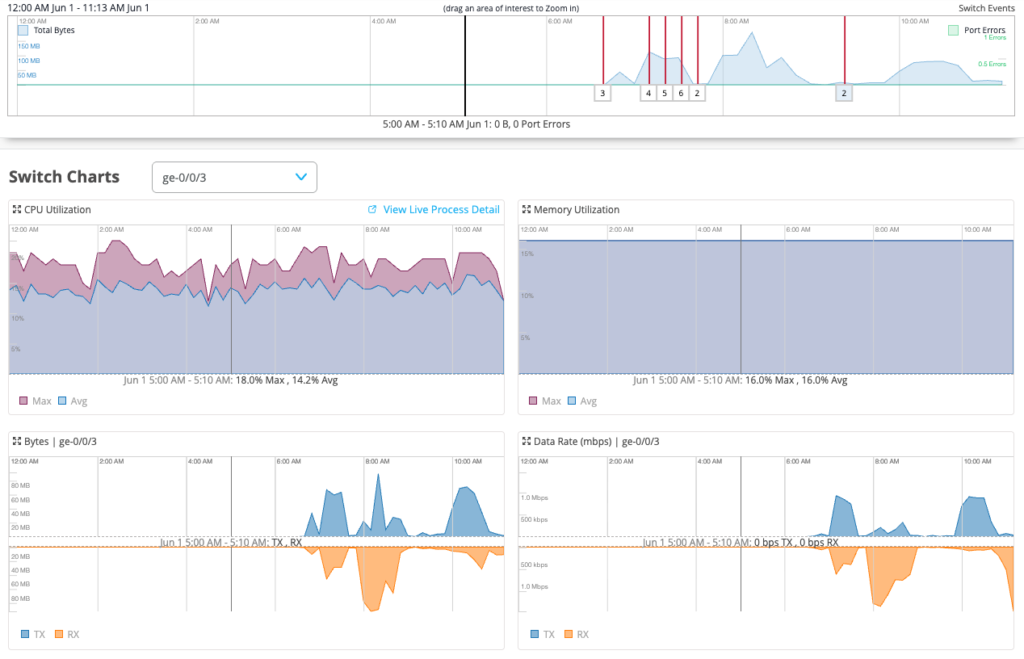Expand the Data Rate chart fullscreen icon
1024x659 pixels.
tap(526, 442)
